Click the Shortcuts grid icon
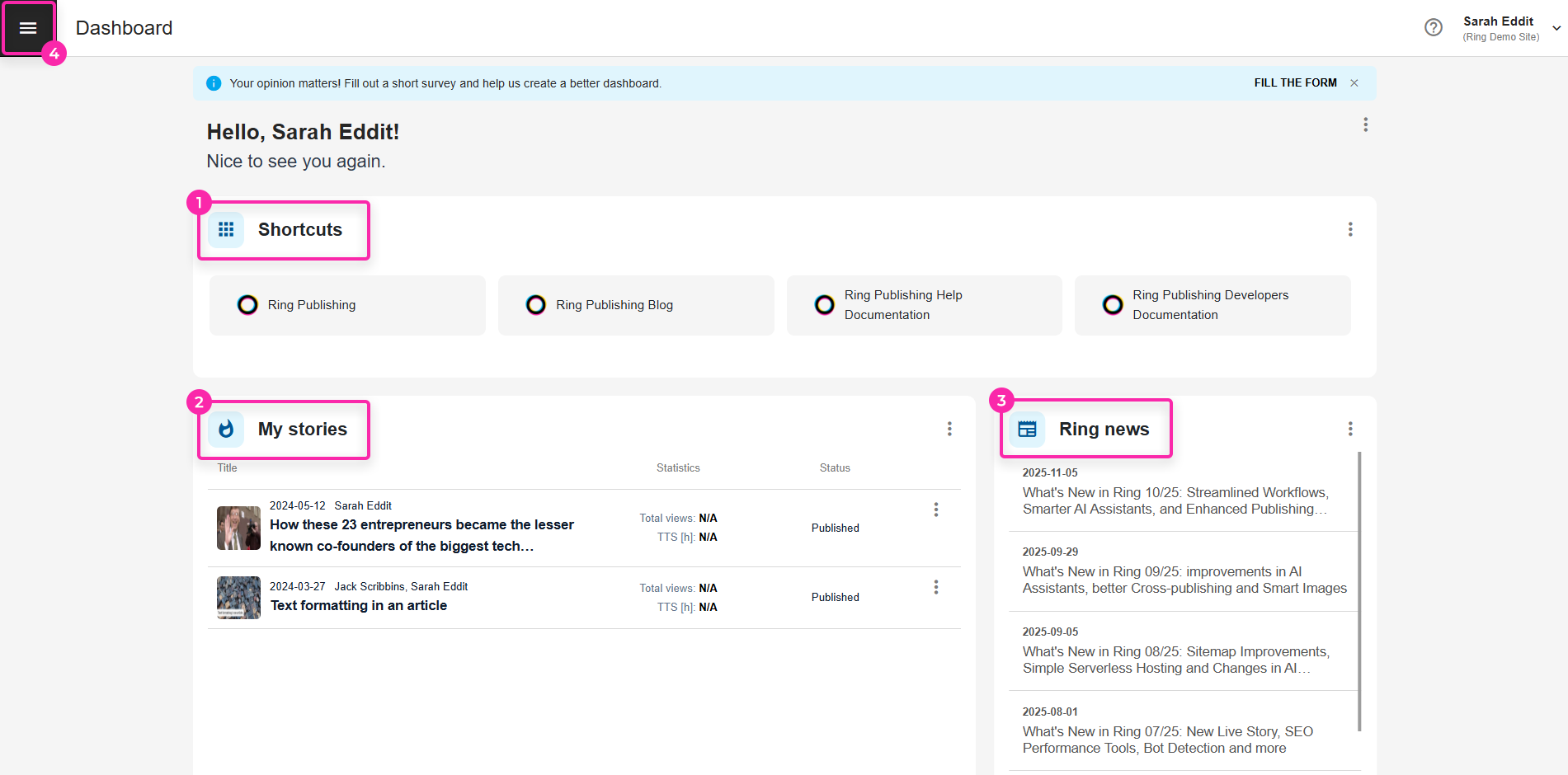Viewport: 1568px width, 775px height. [x=226, y=230]
